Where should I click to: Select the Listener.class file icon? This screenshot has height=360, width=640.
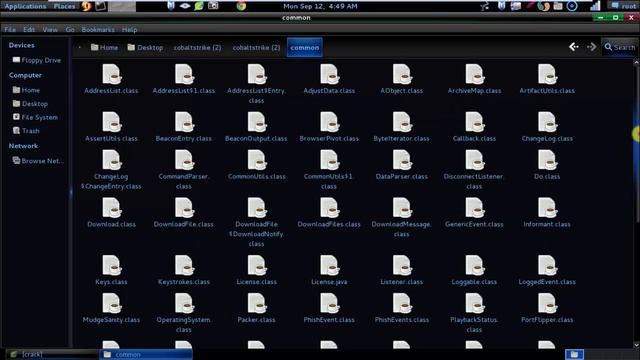point(402,265)
